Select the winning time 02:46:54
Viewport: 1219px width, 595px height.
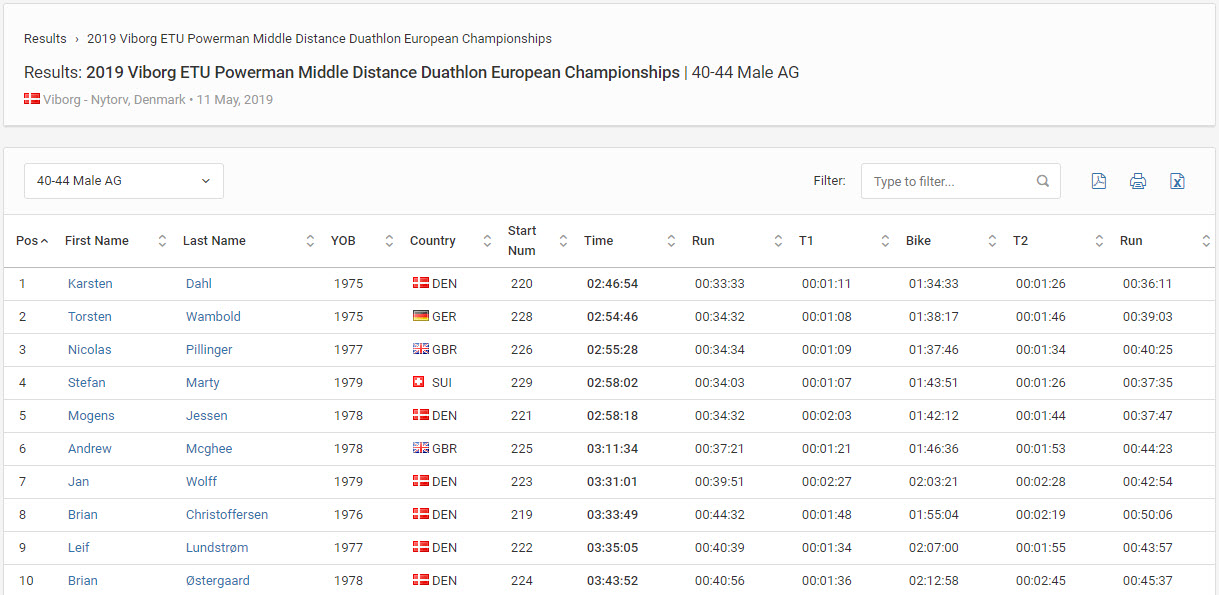tap(612, 283)
